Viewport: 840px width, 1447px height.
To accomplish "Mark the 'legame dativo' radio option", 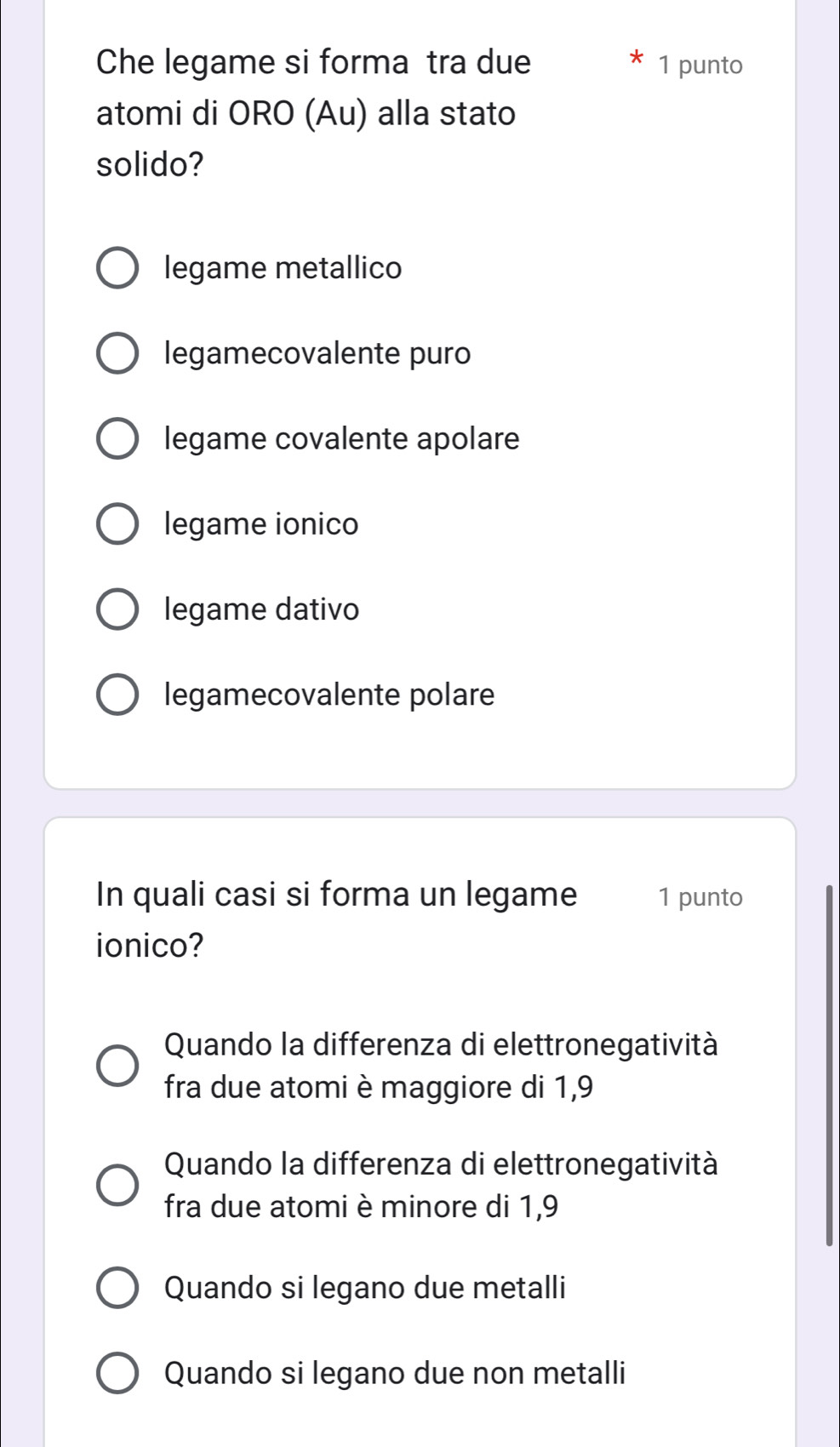I will tap(117, 609).
